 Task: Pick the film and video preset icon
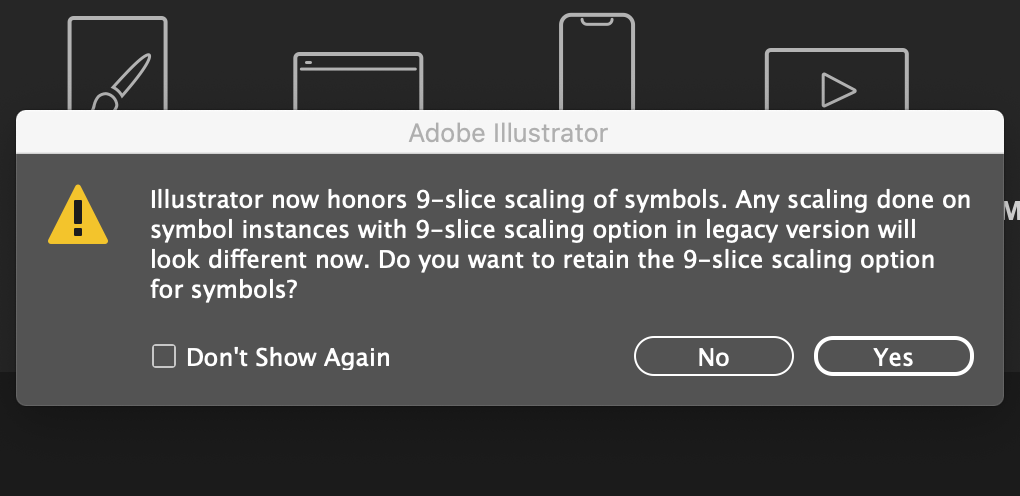836,78
